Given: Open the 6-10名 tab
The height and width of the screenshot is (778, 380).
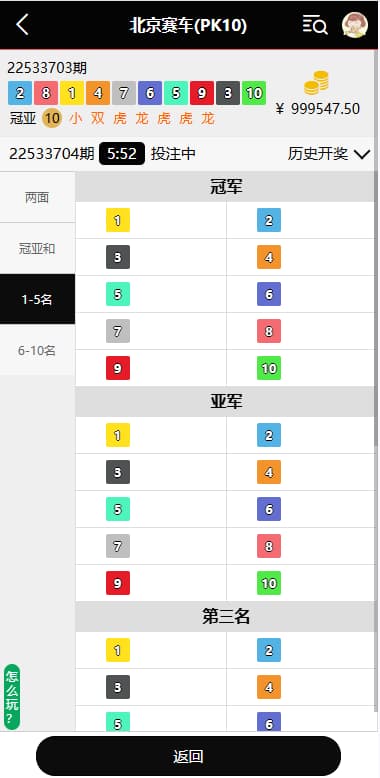Looking at the screenshot, I should pyautogui.click(x=37, y=350).
